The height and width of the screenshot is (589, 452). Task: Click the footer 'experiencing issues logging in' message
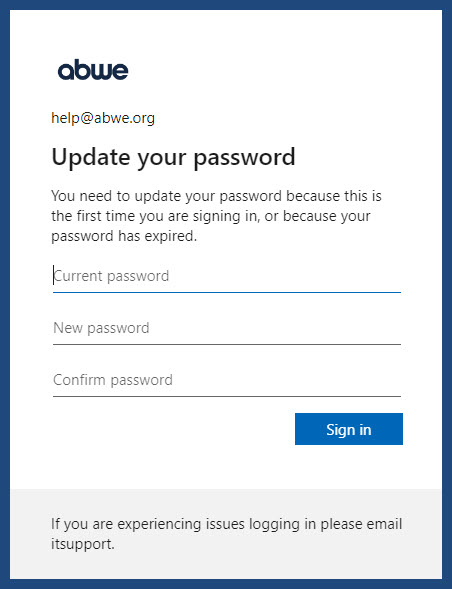(x=227, y=524)
